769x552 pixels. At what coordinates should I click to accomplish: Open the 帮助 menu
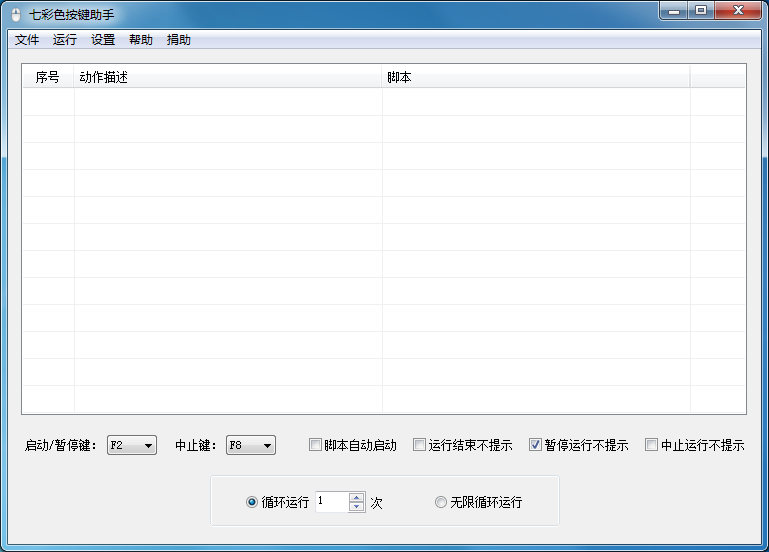click(x=141, y=40)
